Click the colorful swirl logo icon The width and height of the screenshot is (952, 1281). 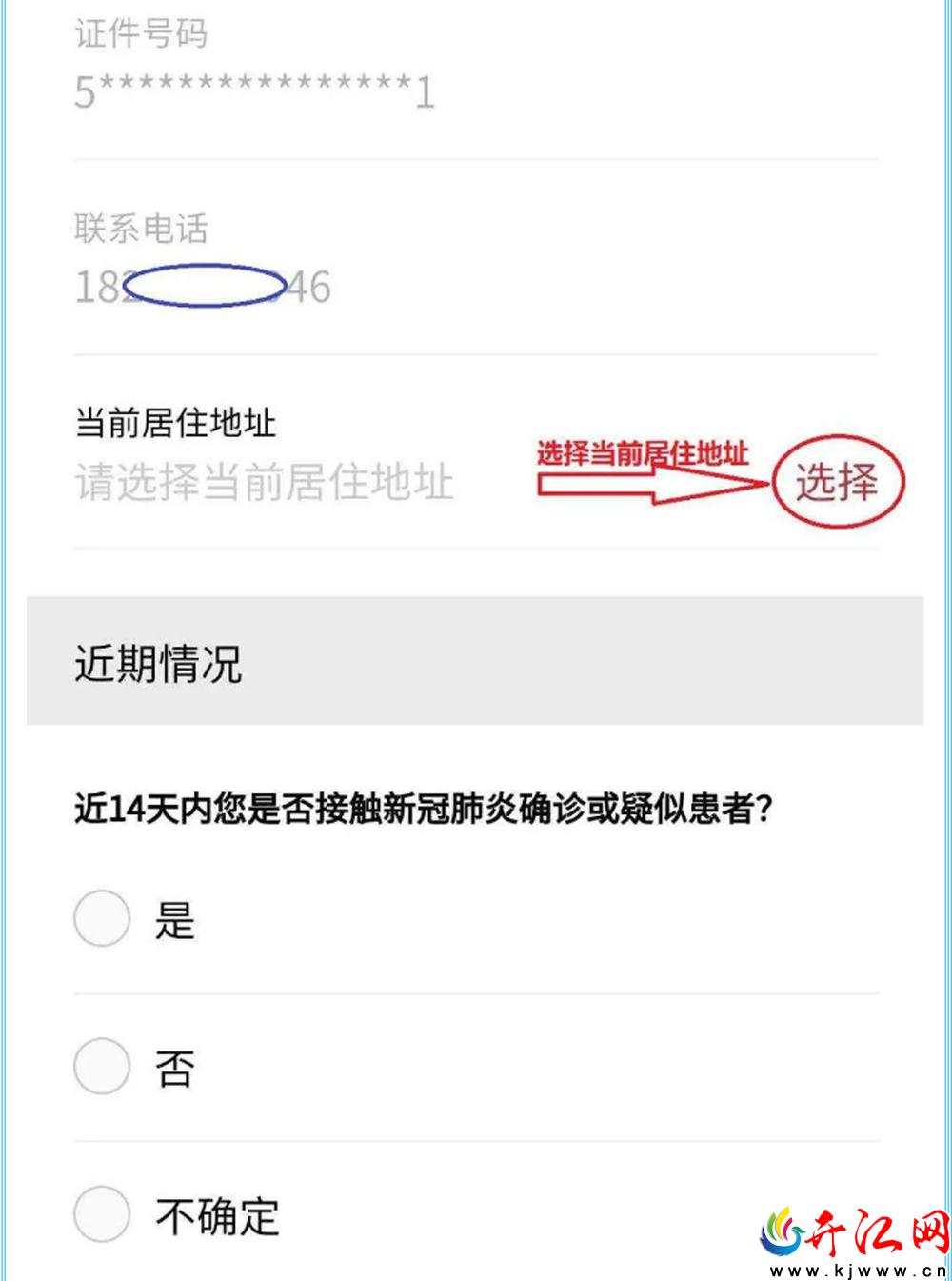tap(782, 1231)
